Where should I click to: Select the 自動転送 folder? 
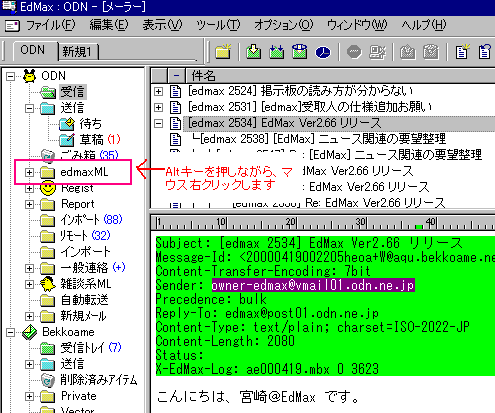[x=84, y=300]
